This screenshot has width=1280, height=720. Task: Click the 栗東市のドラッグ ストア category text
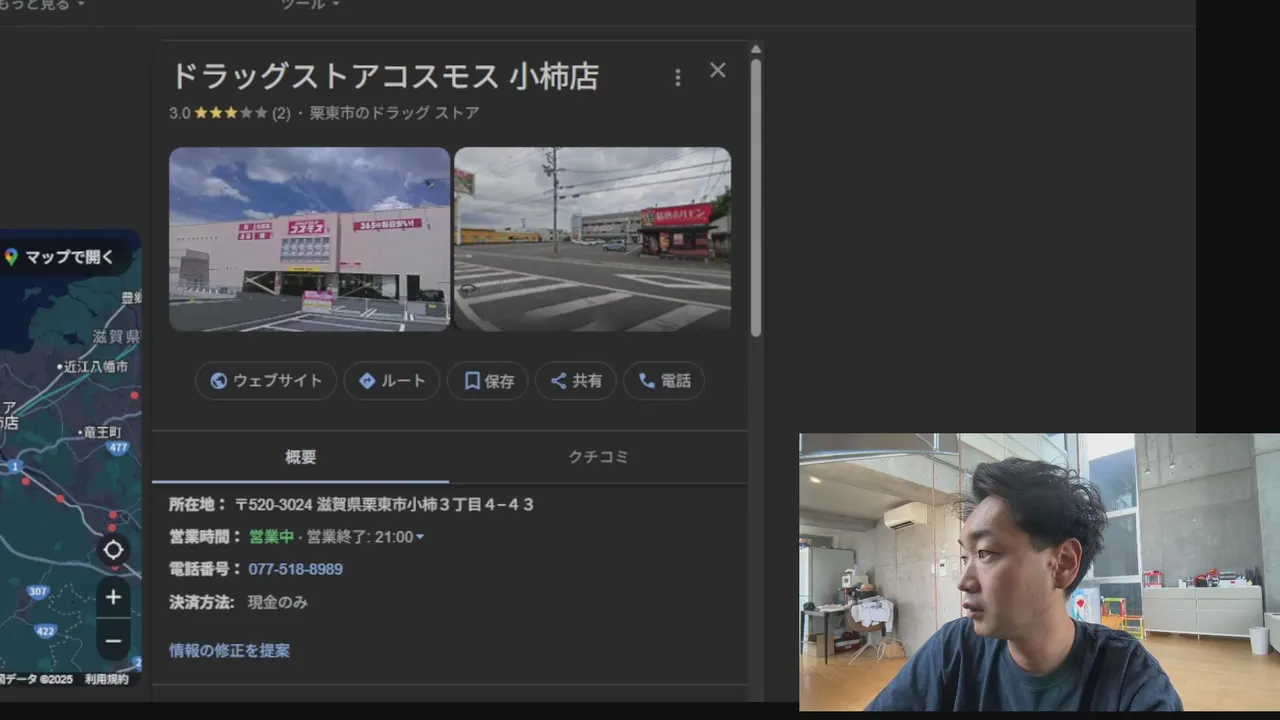(x=394, y=113)
